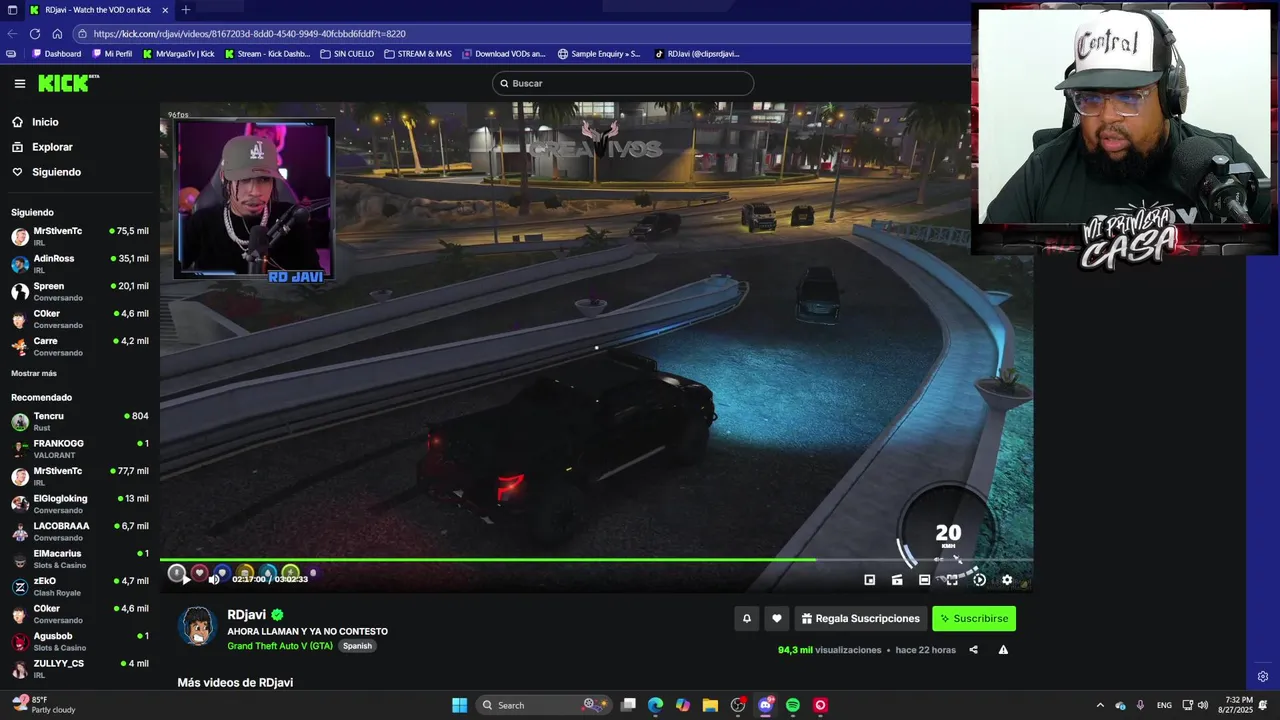Toggle theater mode on player
The height and width of the screenshot is (720, 1280).
tap(925, 579)
